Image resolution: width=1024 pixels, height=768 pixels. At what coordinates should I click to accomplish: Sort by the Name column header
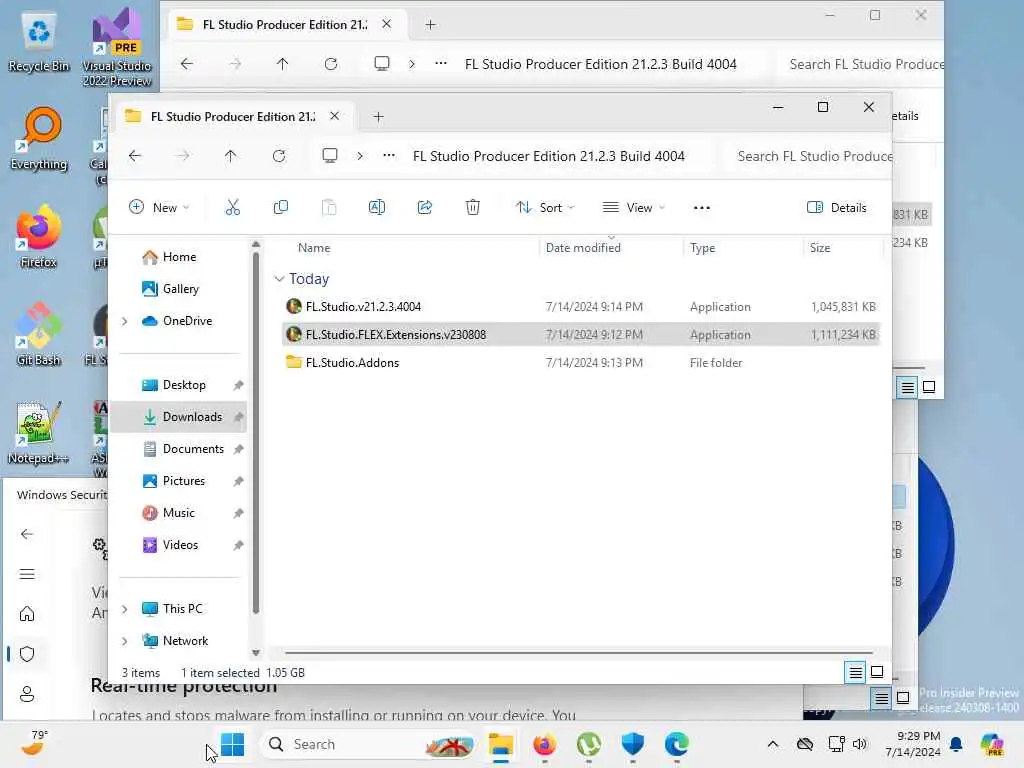pos(314,248)
